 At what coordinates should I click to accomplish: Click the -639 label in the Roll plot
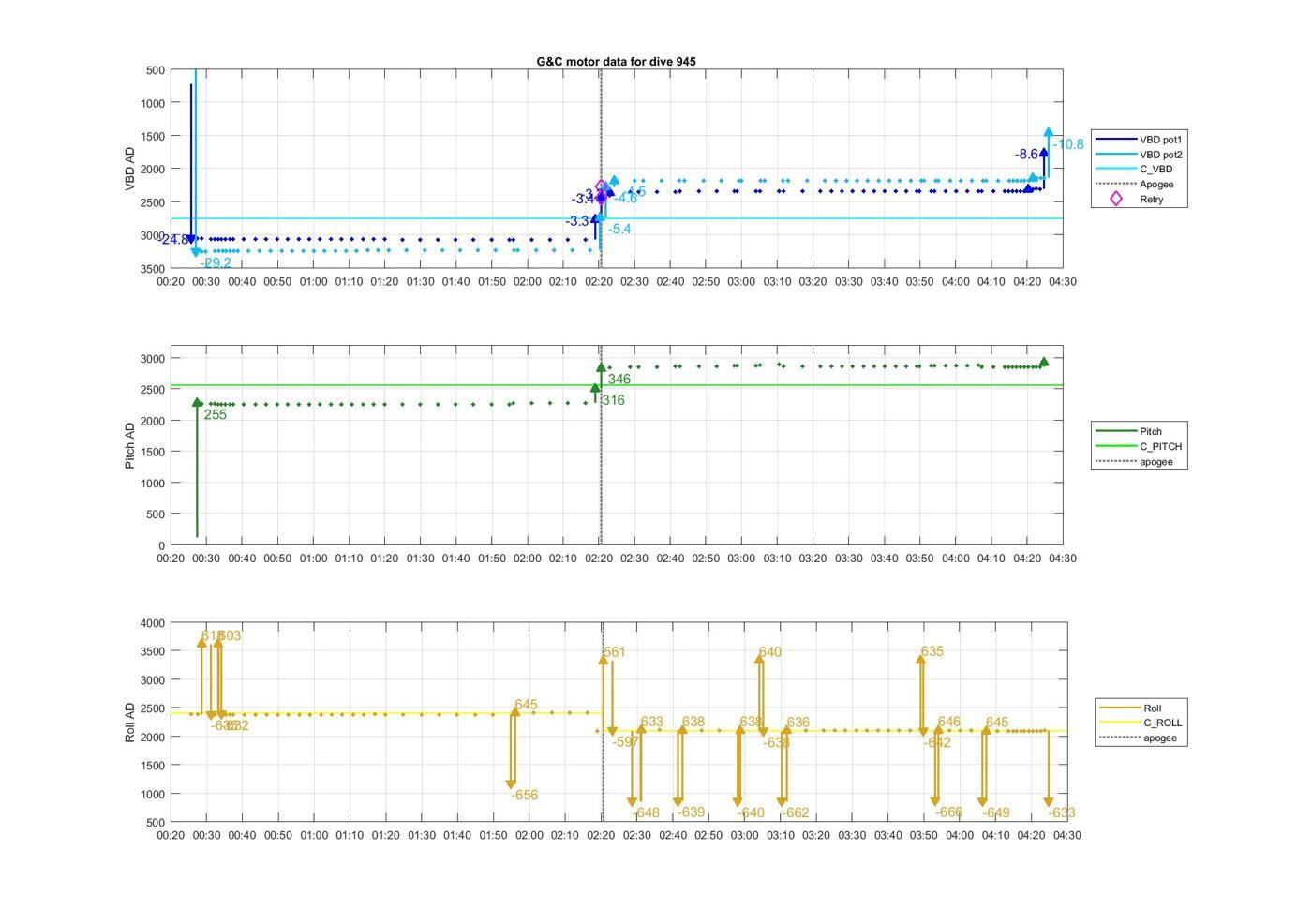coord(691,812)
